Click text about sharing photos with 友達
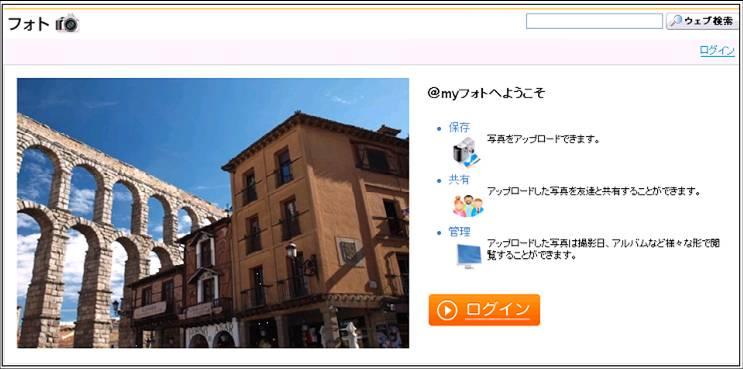This screenshot has height=369, width=743. (594, 192)
